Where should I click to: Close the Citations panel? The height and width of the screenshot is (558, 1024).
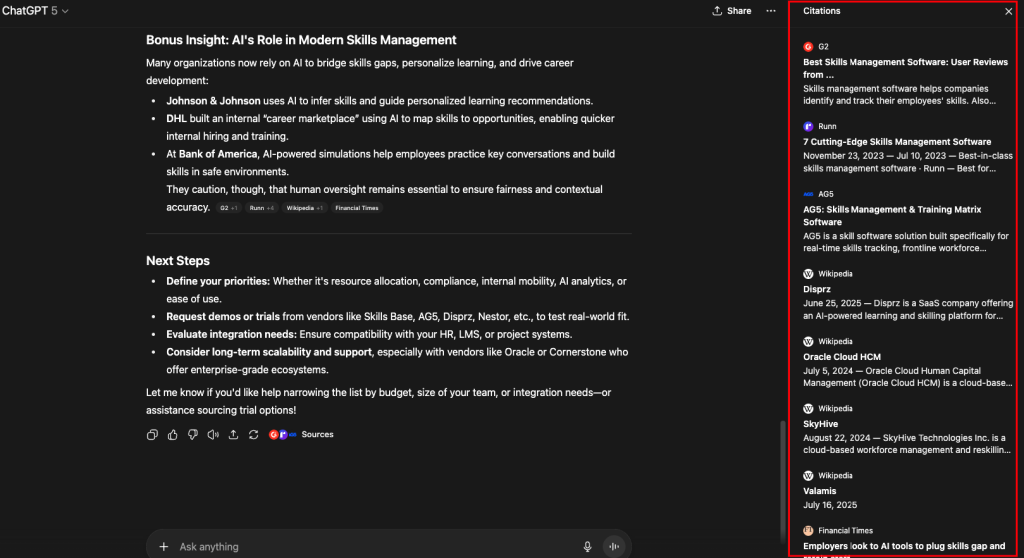(x=1008, y=12)
